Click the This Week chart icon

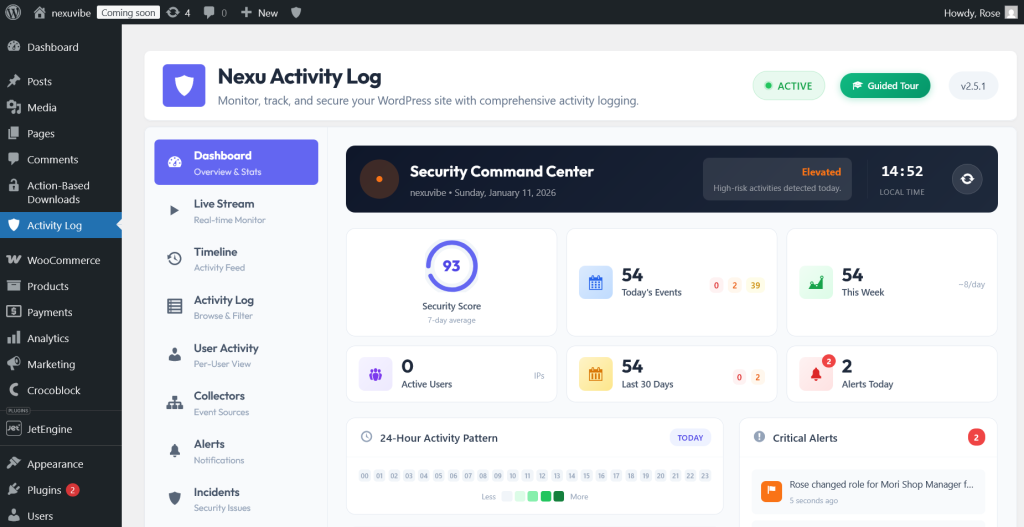[x=816, y=283]
